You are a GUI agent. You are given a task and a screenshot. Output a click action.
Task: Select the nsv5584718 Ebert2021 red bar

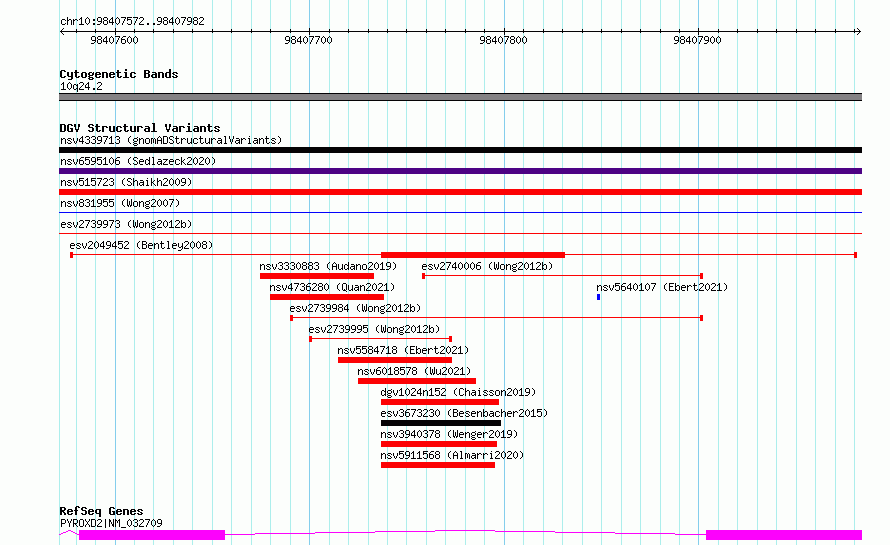[394, 360]
